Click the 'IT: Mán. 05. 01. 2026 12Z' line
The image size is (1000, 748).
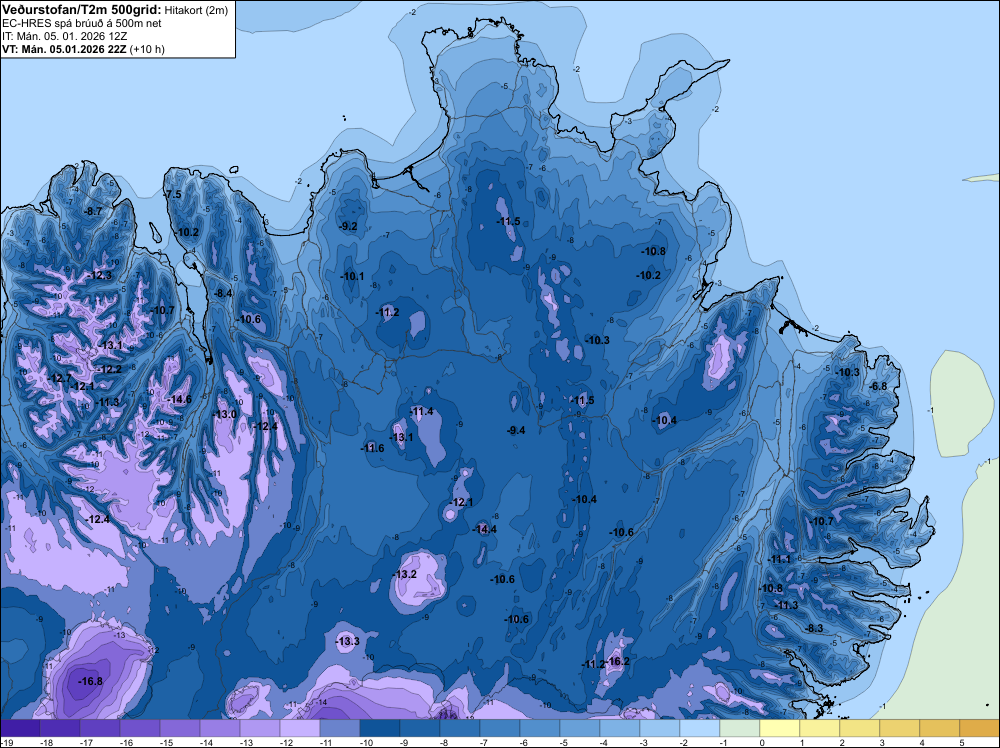64,36
